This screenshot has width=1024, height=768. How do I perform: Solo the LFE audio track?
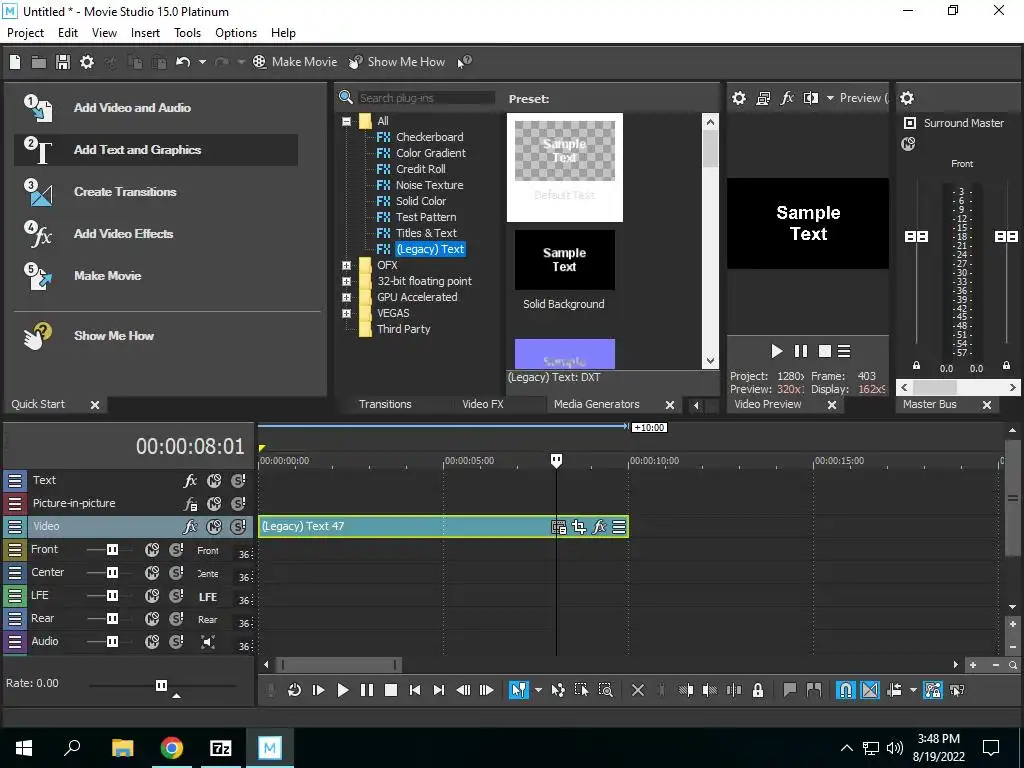tap(176, 596)
